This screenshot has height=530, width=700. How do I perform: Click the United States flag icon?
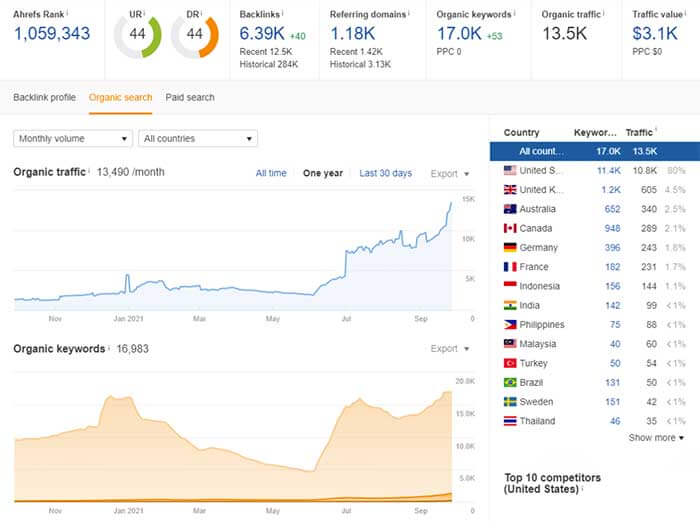coord(510,170)
